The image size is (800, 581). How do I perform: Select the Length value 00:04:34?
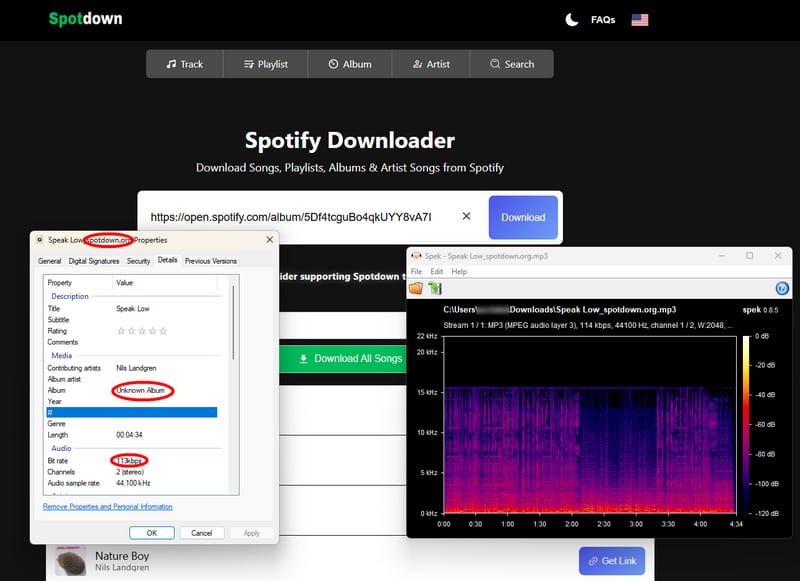coord(129,435)
